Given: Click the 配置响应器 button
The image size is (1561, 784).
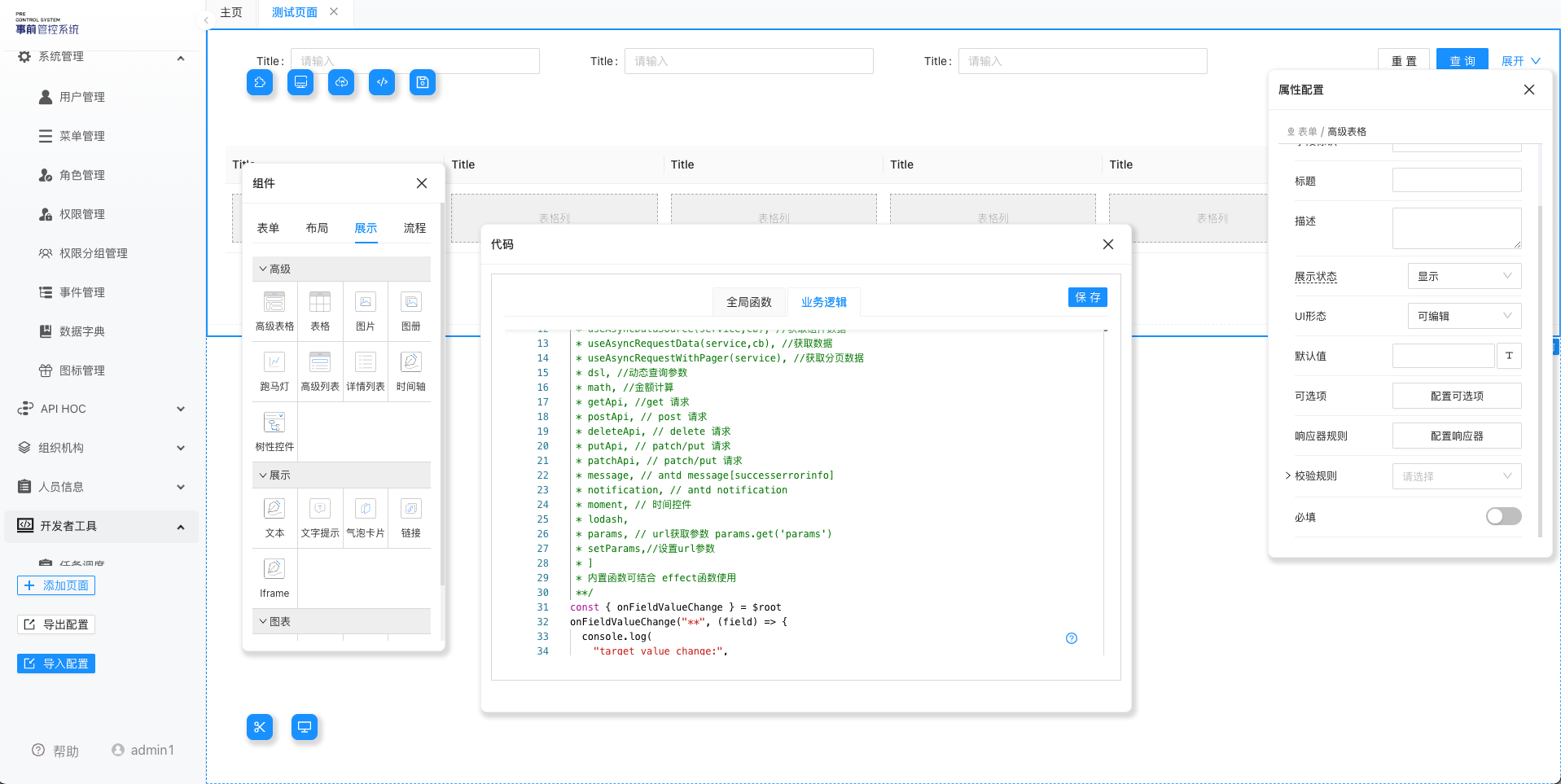Looking at the screenshot, I should (x=1457, y=436).
